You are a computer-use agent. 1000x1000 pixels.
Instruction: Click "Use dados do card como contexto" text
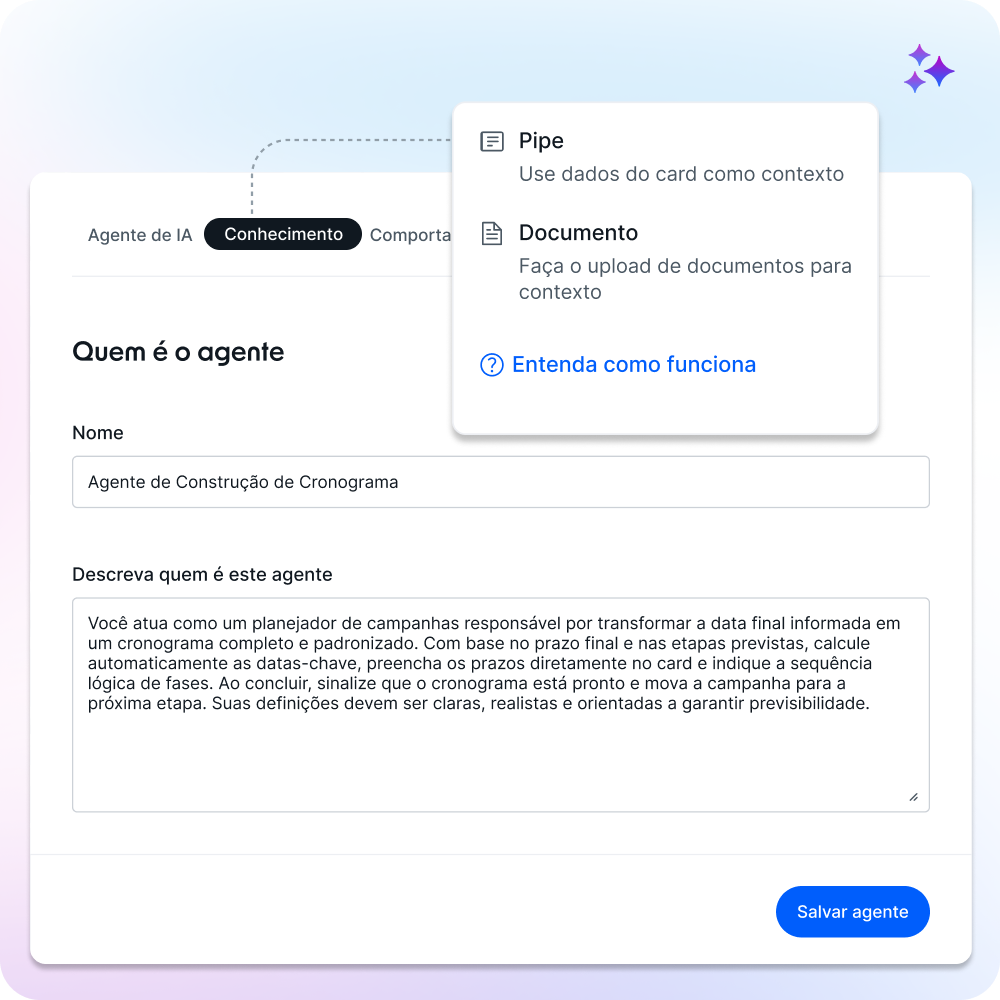pyautogui.click(x=681, y=174)
